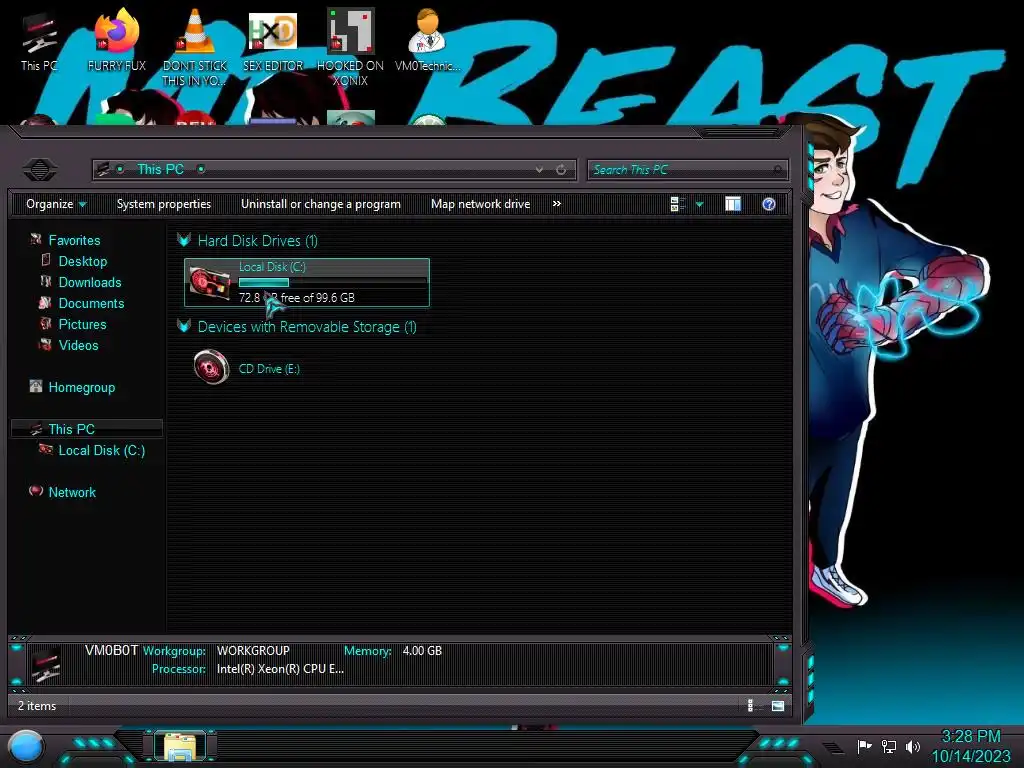The image size is (1024, 768).
Task: Open the VM0Technic desktop shortcut
Action: point(427,39)
